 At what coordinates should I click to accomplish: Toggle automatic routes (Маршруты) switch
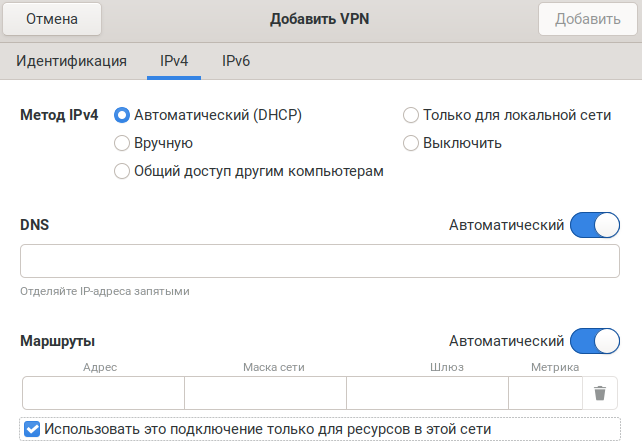[x=595, y=342]
